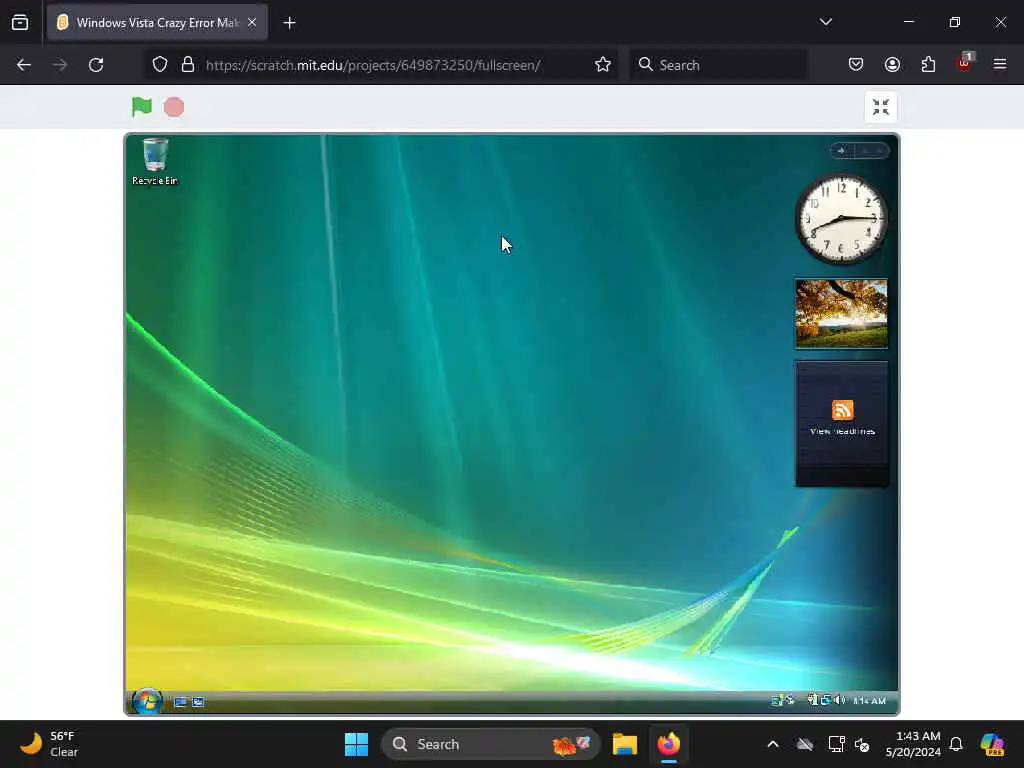
Task: Open the Copilot icon on the taskbar
Action: pyautogui.click(x=992, y=744)
